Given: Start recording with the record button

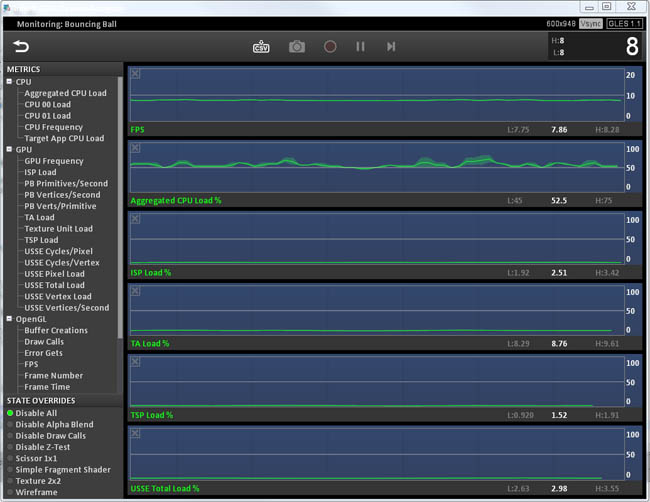Looking at the screenshot, I should coord(330,46).
